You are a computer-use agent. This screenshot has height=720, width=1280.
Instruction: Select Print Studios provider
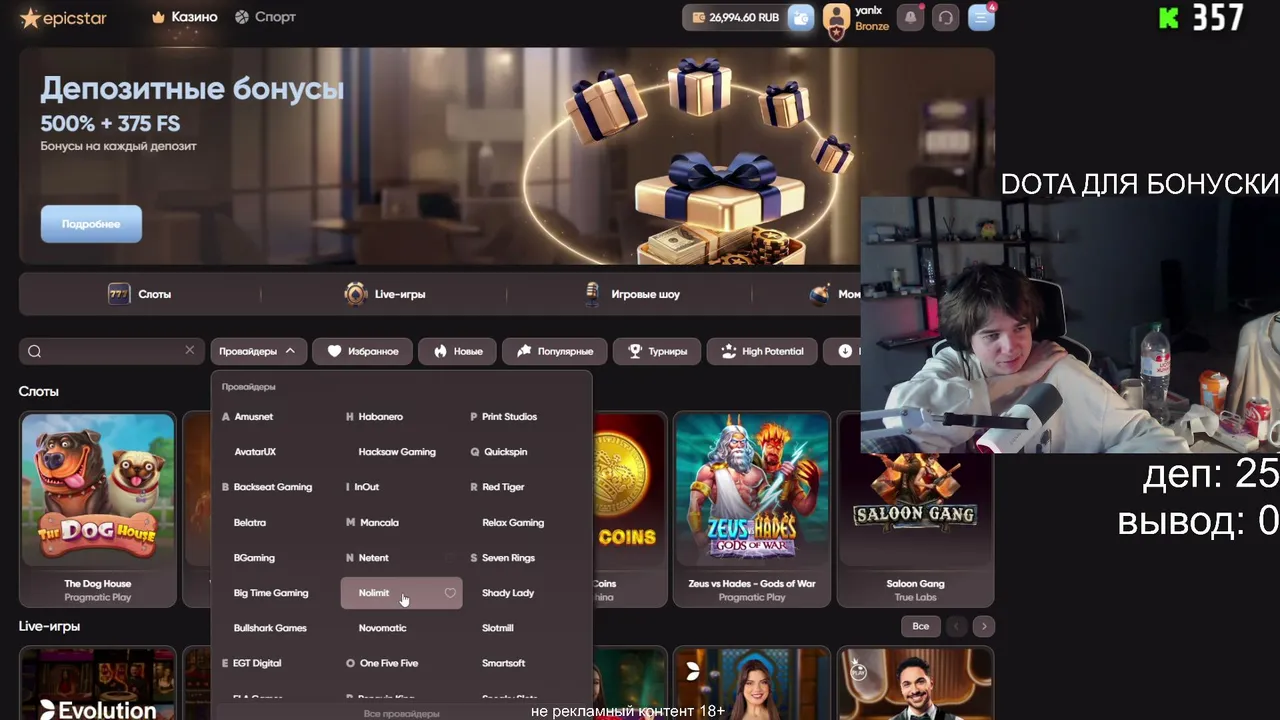[x=510, y=417]
